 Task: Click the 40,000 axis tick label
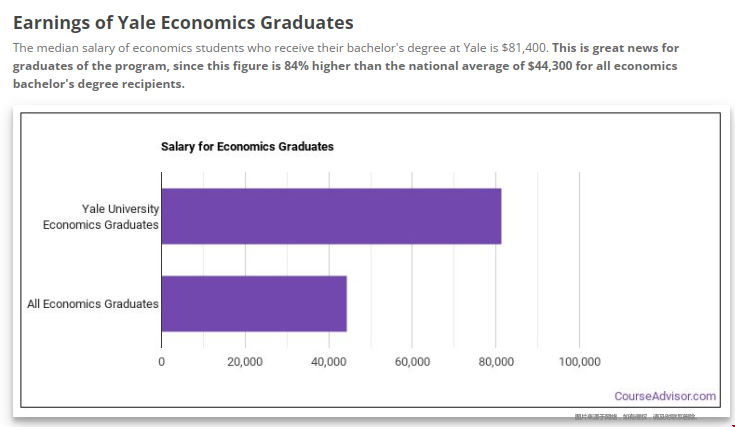[329, 361]
